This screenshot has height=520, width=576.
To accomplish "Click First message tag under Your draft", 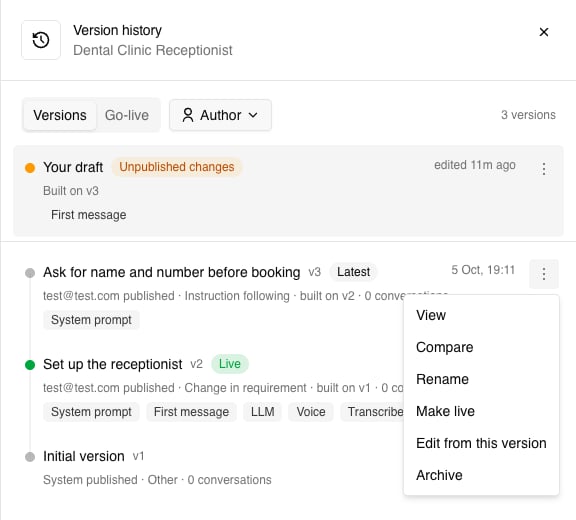I will tap(89, 214).
